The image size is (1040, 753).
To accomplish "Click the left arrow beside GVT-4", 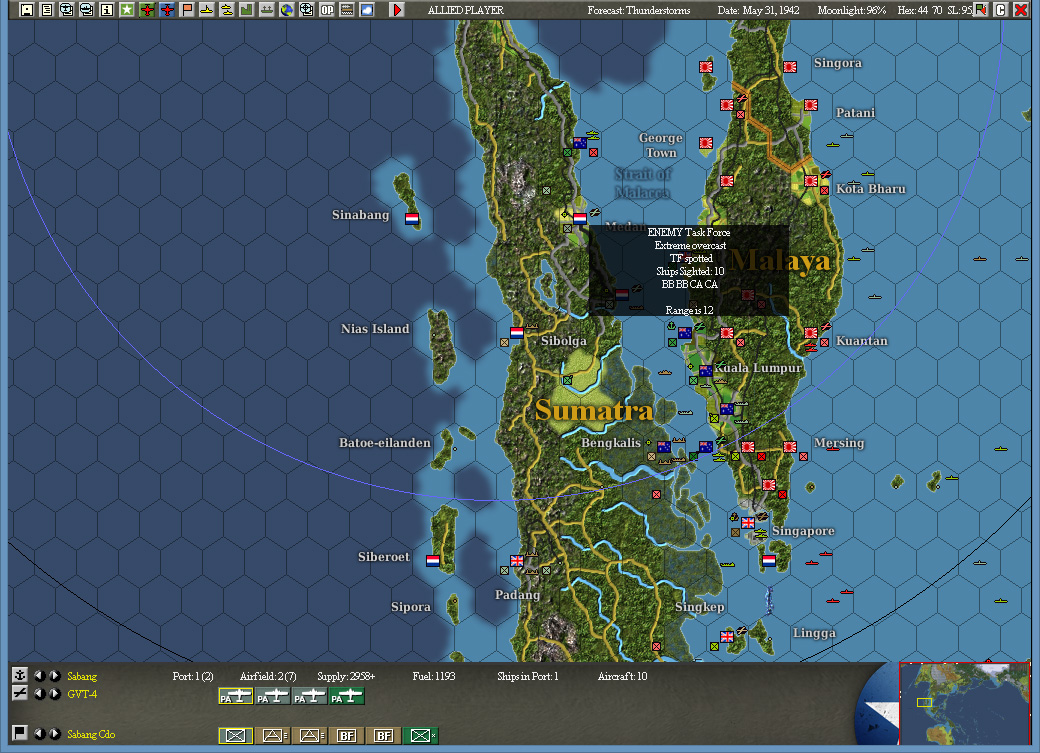I will 40,694.
